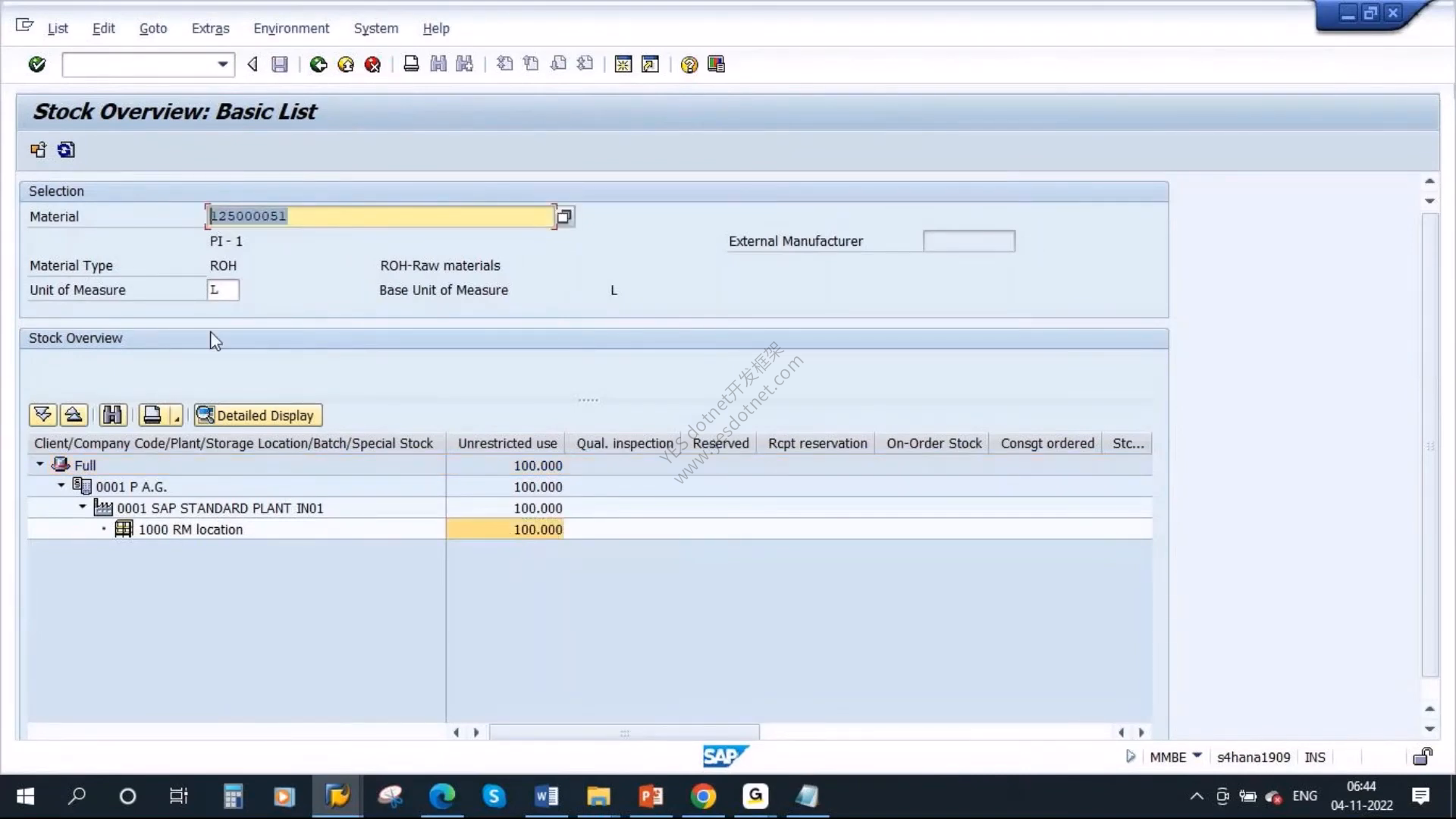Screen dimensions: 1456x819
Task: Click the Material number input field
Action: tap(381, 216)
